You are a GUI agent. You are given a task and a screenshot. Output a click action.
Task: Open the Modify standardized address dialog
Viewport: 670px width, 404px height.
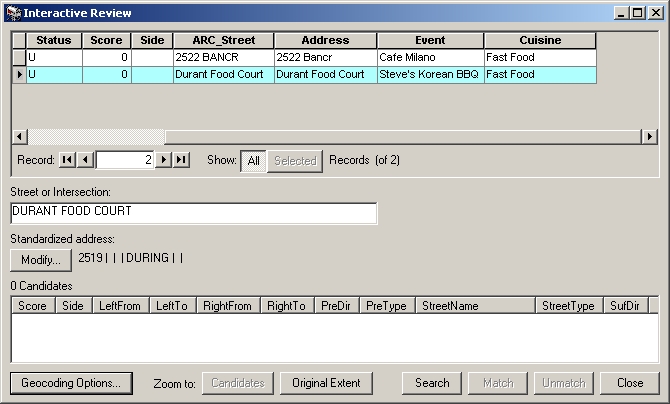pyautogui.click(x=40, y=260)
